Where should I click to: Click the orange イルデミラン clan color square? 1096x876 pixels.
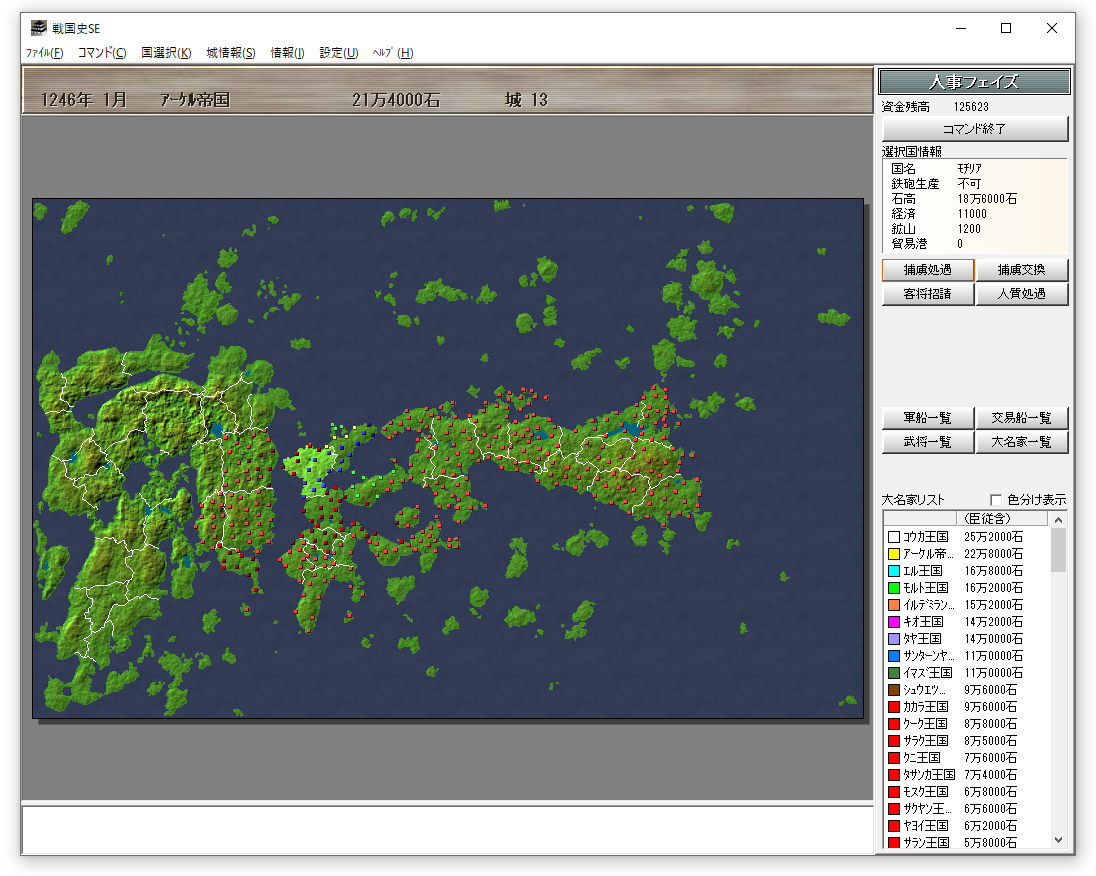pos(893,605)
